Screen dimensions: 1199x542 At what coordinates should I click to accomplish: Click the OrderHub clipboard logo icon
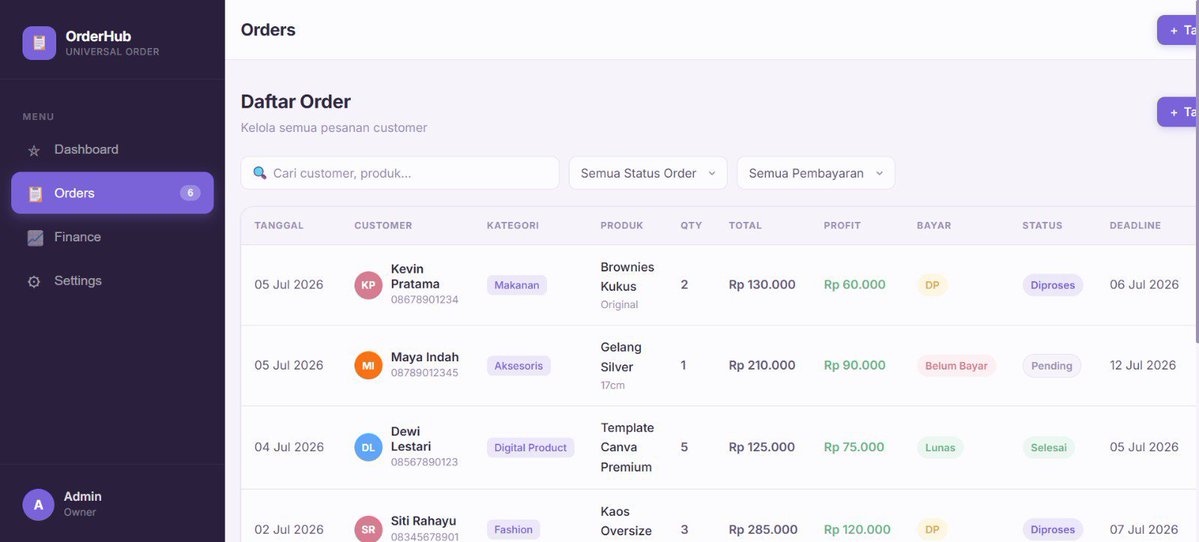pyautogui.click(x=39, y=43)
